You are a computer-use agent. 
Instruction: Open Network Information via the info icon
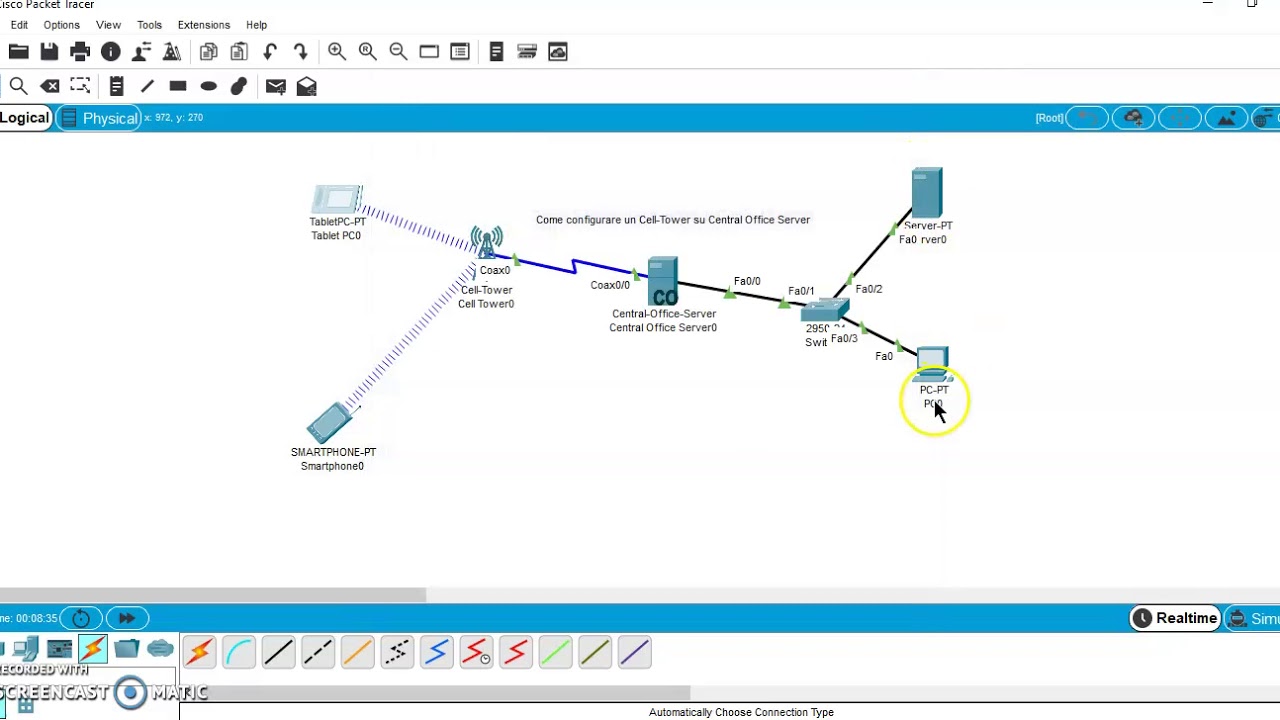click(x=111, y=52)
